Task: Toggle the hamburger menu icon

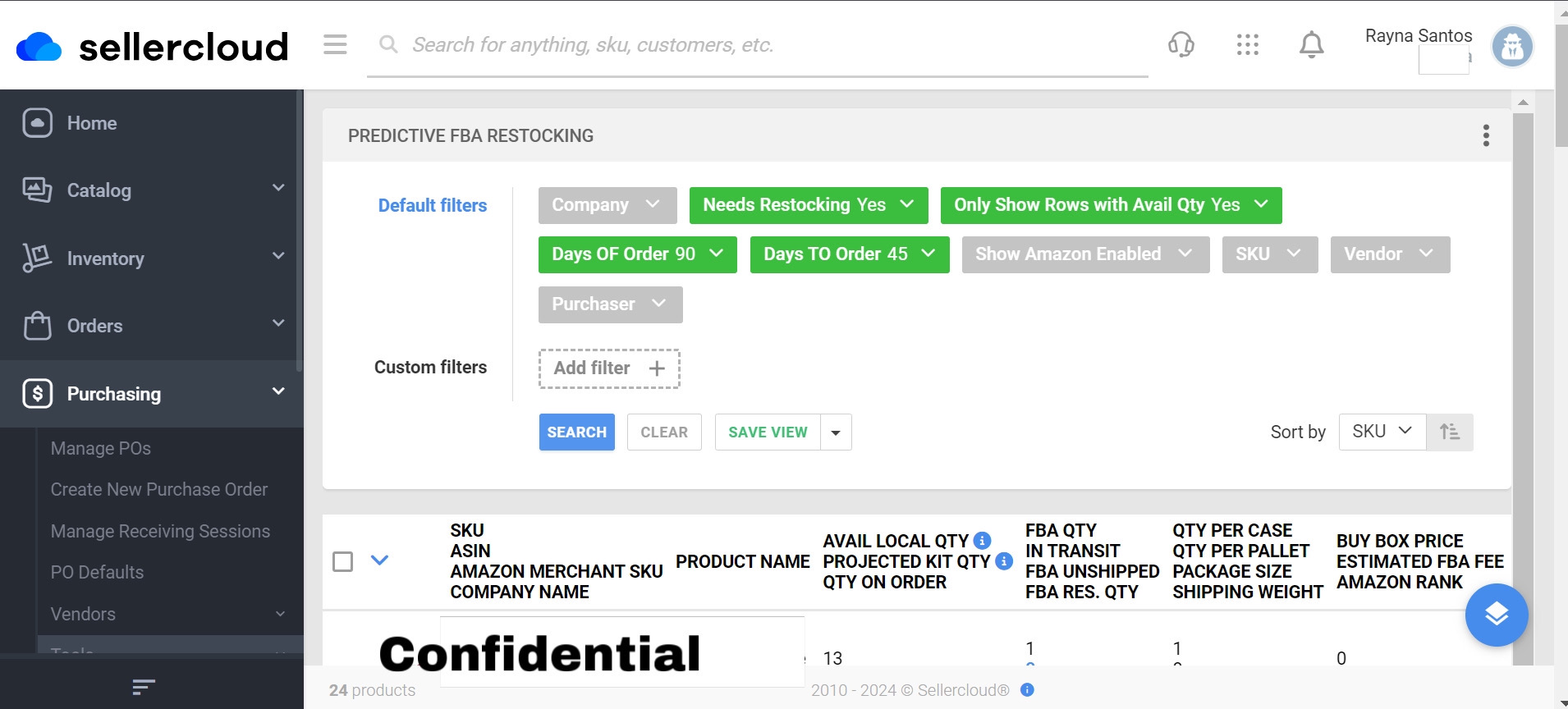Action: click(335, 44)
